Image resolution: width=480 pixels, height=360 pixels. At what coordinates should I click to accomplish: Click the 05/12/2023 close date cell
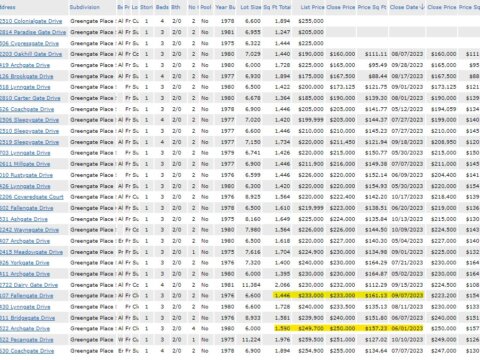point(407,109)
